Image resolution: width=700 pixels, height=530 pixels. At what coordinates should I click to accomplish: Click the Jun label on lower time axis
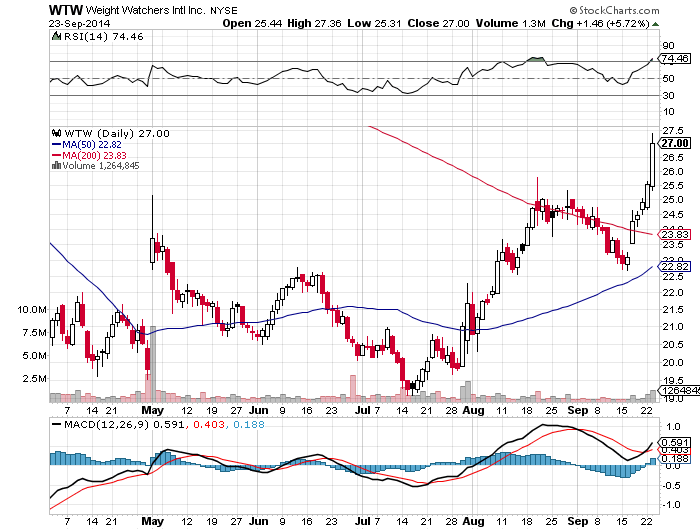[x=258, y=521]
